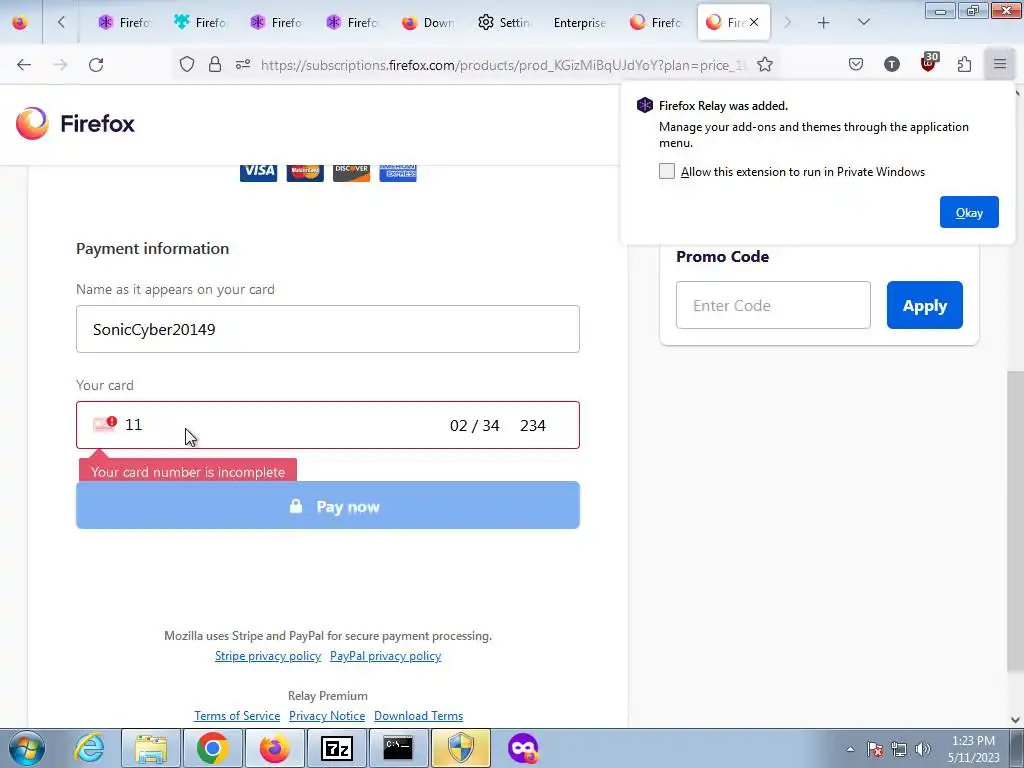1024x768 pixels.
Task: Open the volume speaker tray icon
Action: click(923, 749)
